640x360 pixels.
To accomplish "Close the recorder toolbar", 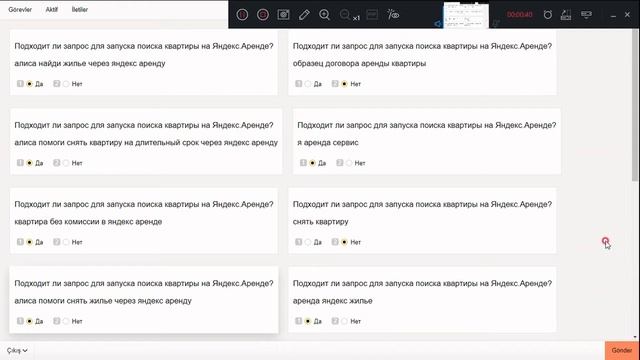I will 627,15.
